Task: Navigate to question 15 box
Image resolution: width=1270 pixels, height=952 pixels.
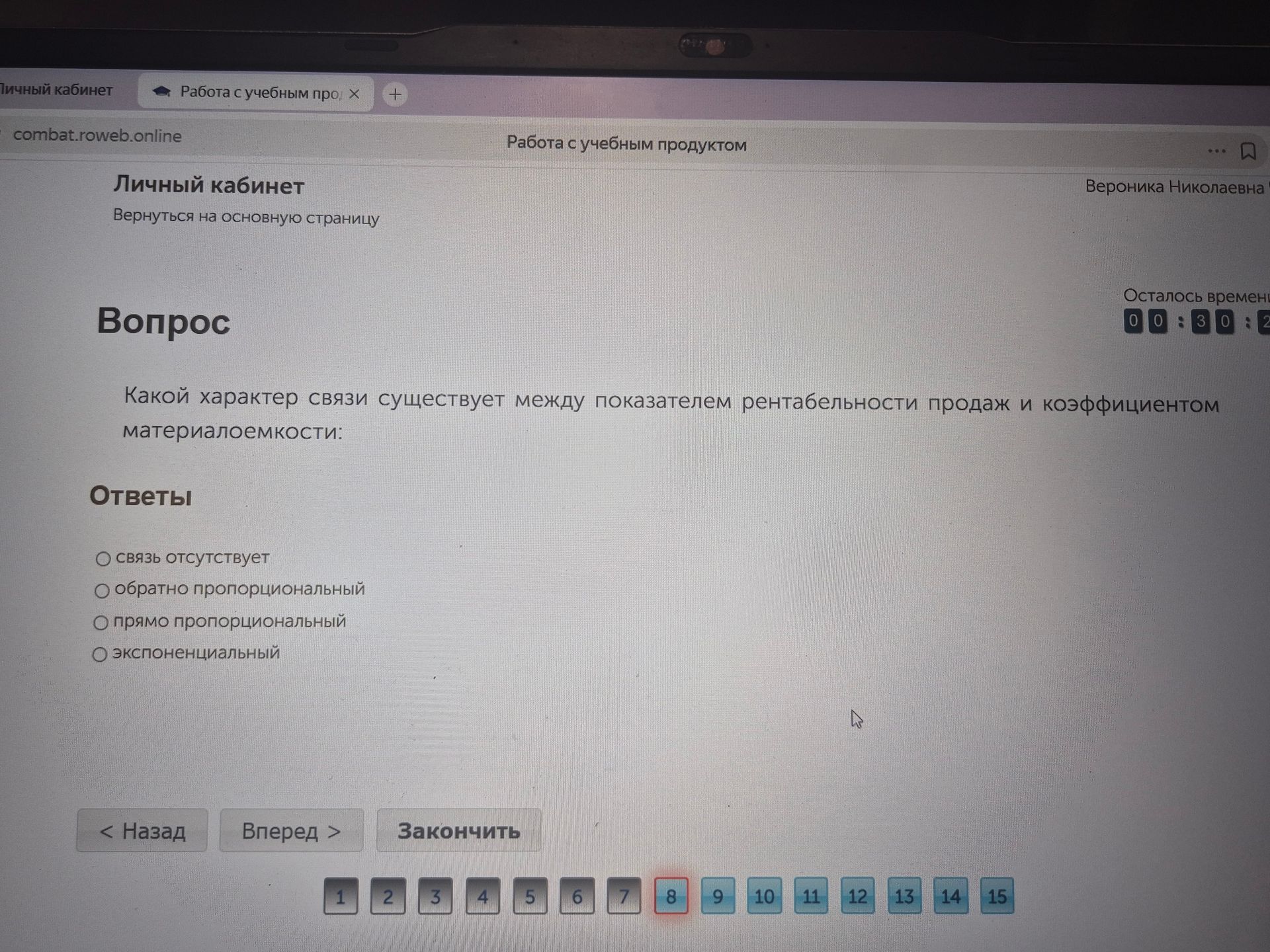Action: point(997,896)
